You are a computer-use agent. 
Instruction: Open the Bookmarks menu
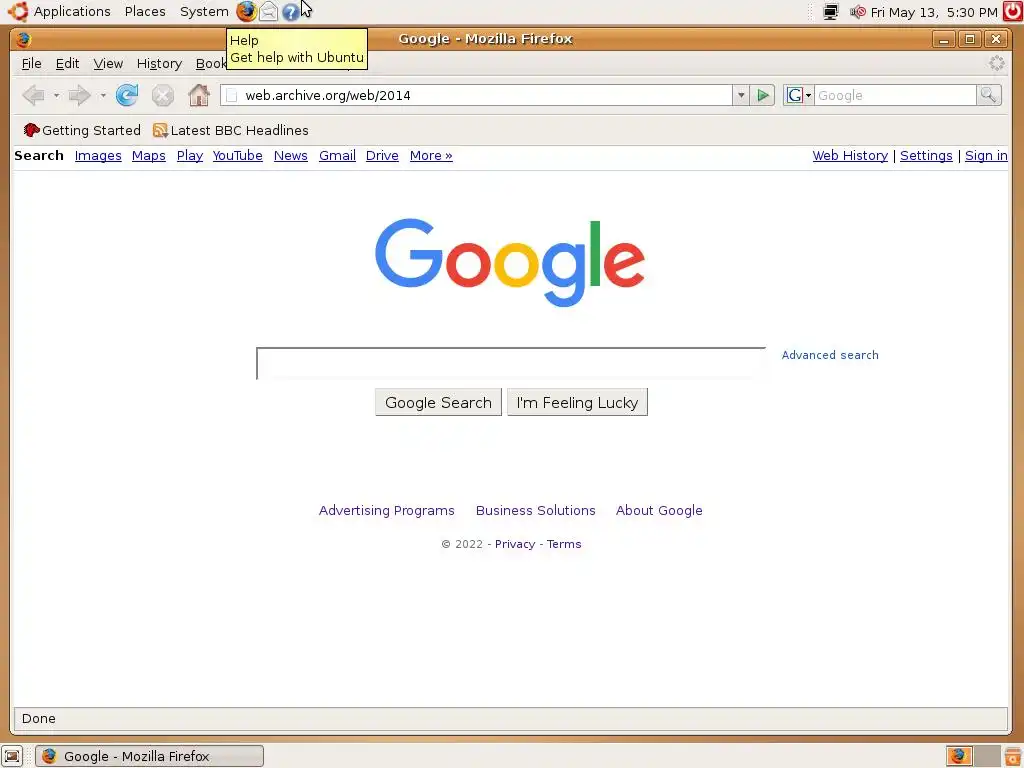click(210, 63)
